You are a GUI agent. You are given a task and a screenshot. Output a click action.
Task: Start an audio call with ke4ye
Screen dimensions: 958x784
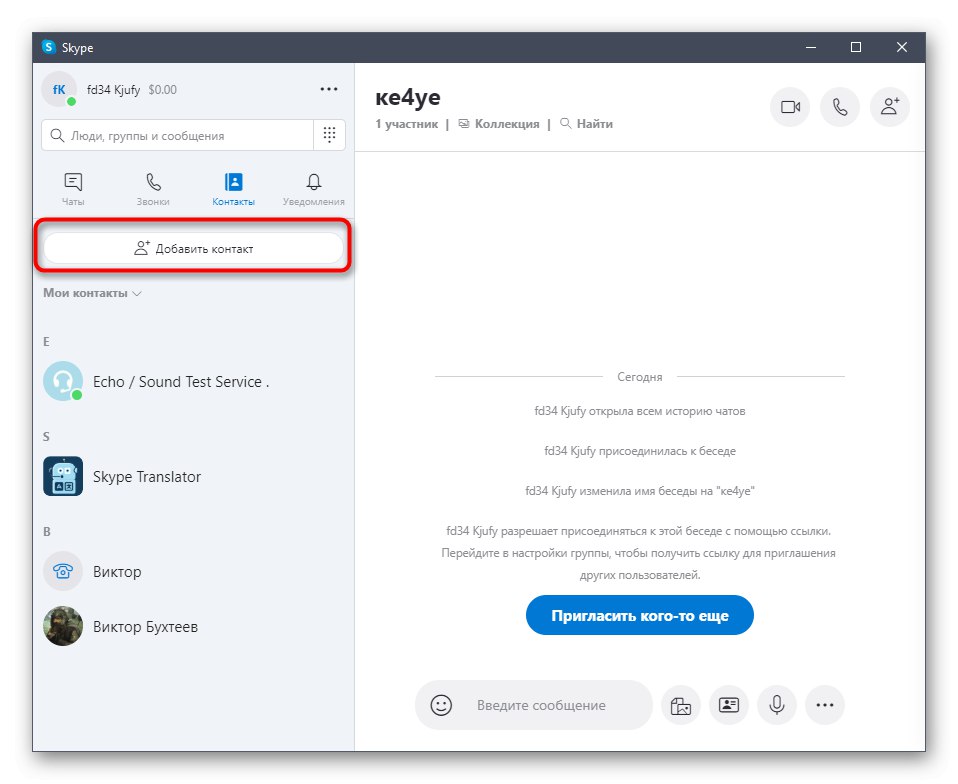tap(840, 107)
